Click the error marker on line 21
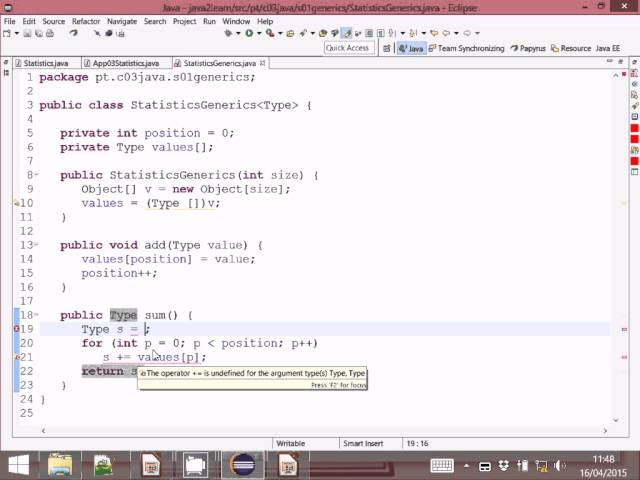This screenshot has width=640, height=480. coord(16,357)
